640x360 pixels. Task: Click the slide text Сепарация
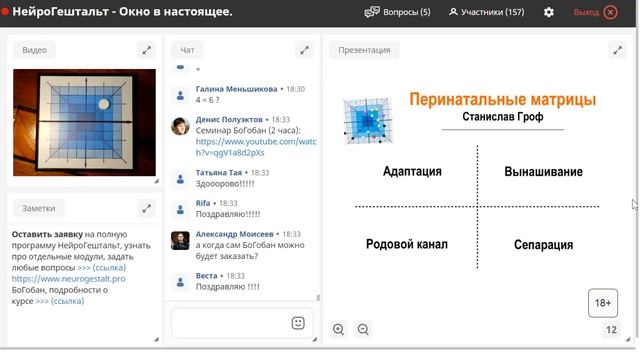point(543,244)
